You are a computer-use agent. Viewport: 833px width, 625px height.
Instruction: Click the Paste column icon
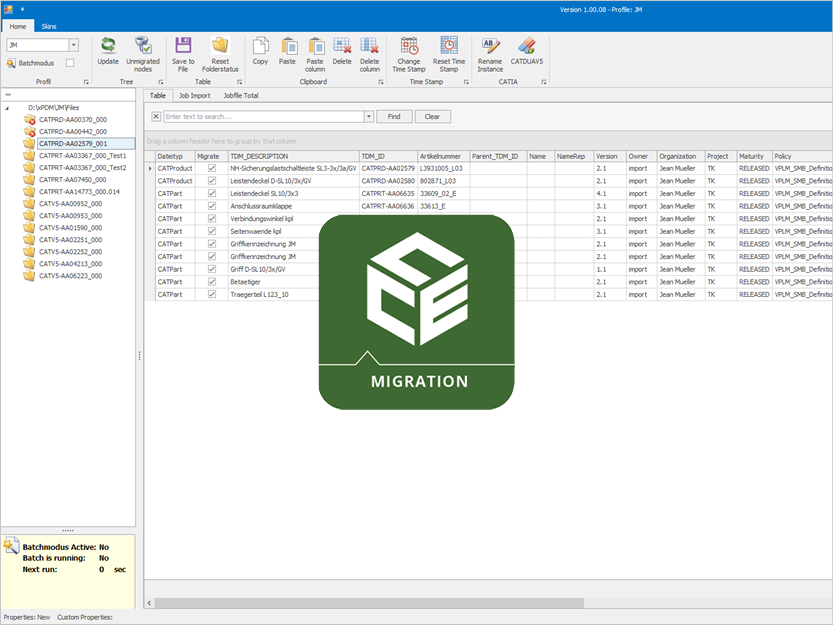pyautogui.click(x=315, y=46)
